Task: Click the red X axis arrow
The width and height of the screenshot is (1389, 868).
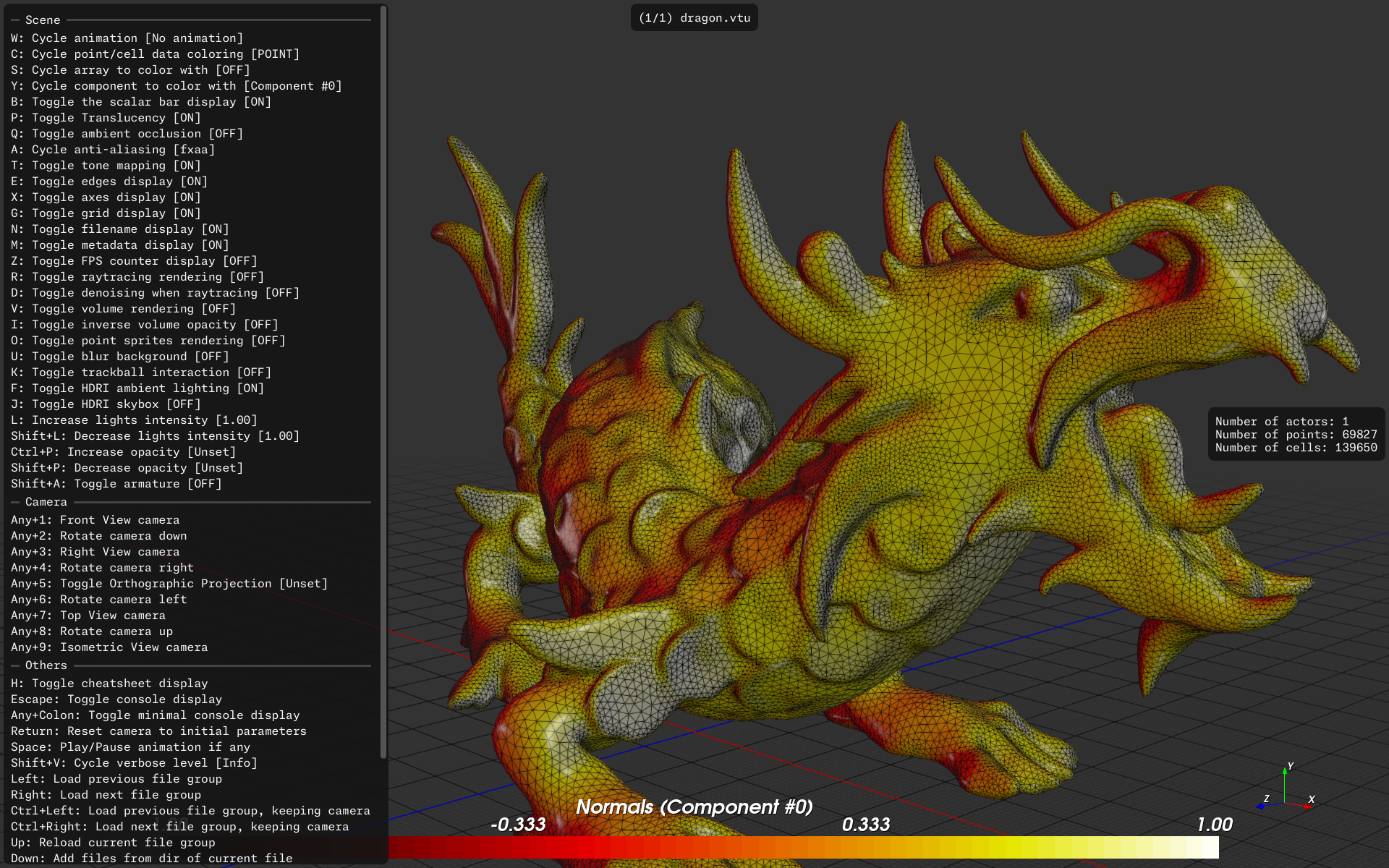Action: [1306, 805]
